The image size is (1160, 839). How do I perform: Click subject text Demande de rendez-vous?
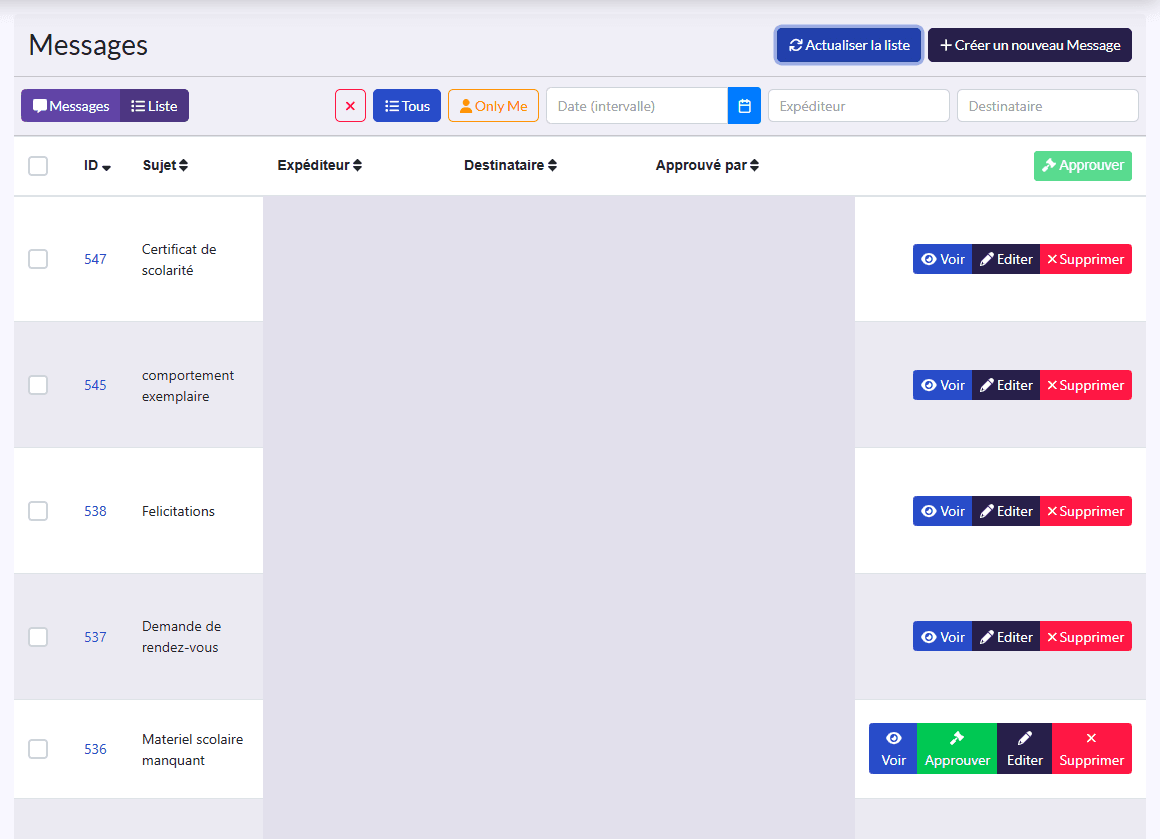coord(181,637)
